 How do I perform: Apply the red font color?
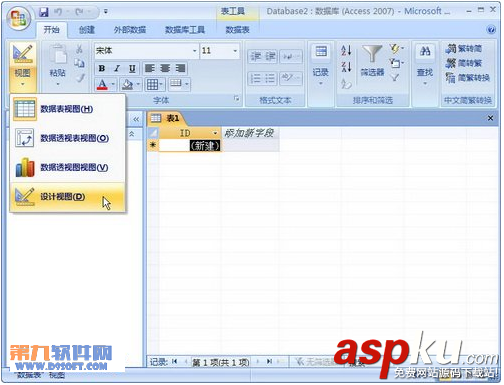pyautogui.click(x=102, y=85)
